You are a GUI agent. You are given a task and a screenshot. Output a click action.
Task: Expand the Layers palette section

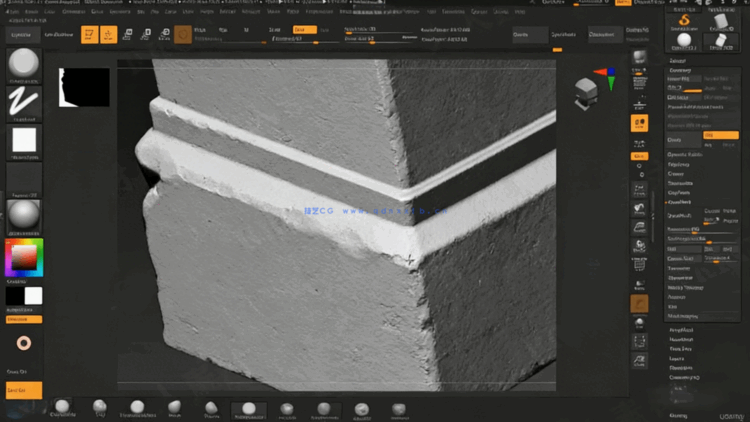point(676,358)
